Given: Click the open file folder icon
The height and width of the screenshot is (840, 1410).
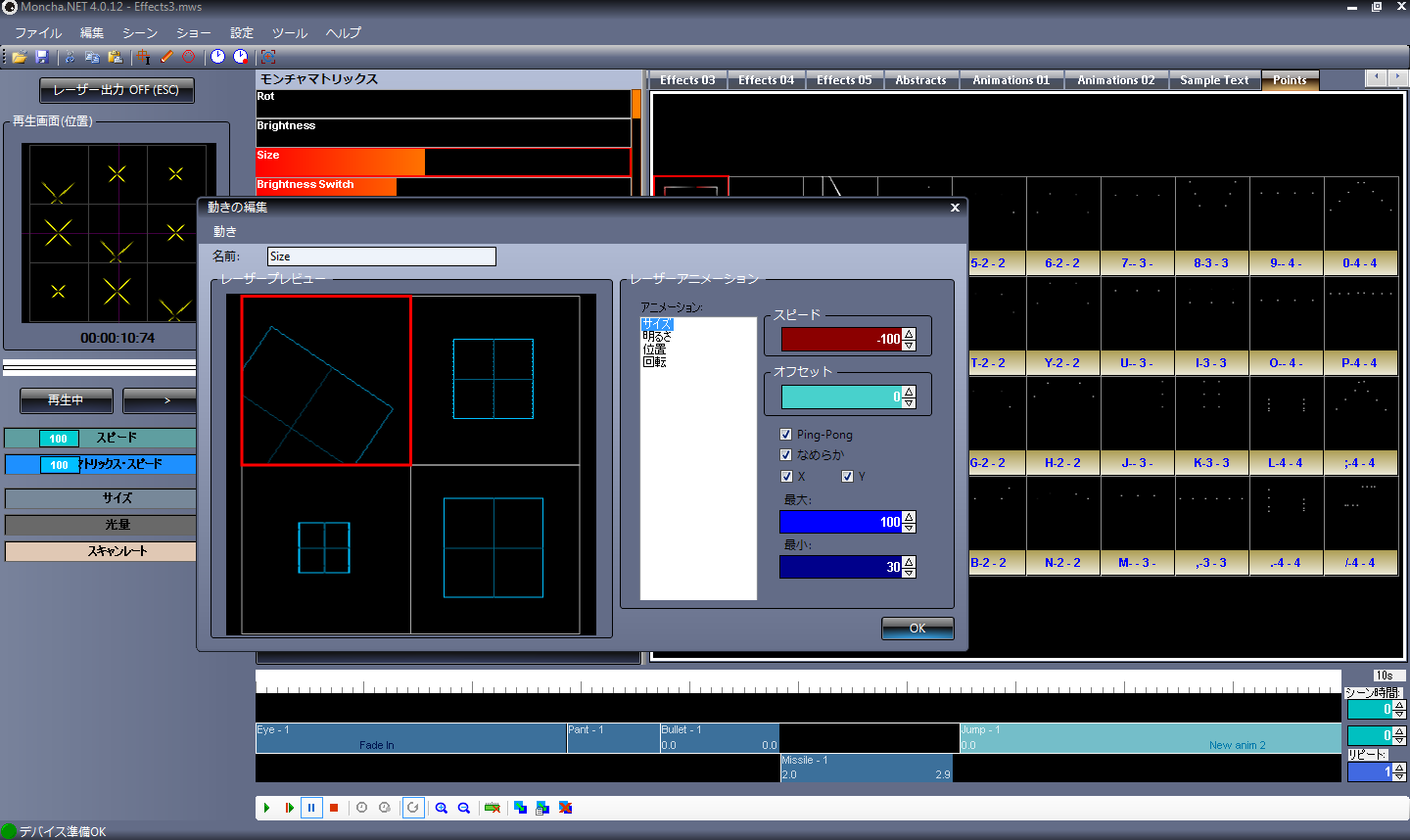Looking at the screenshot, I should [x=19, y=57].
